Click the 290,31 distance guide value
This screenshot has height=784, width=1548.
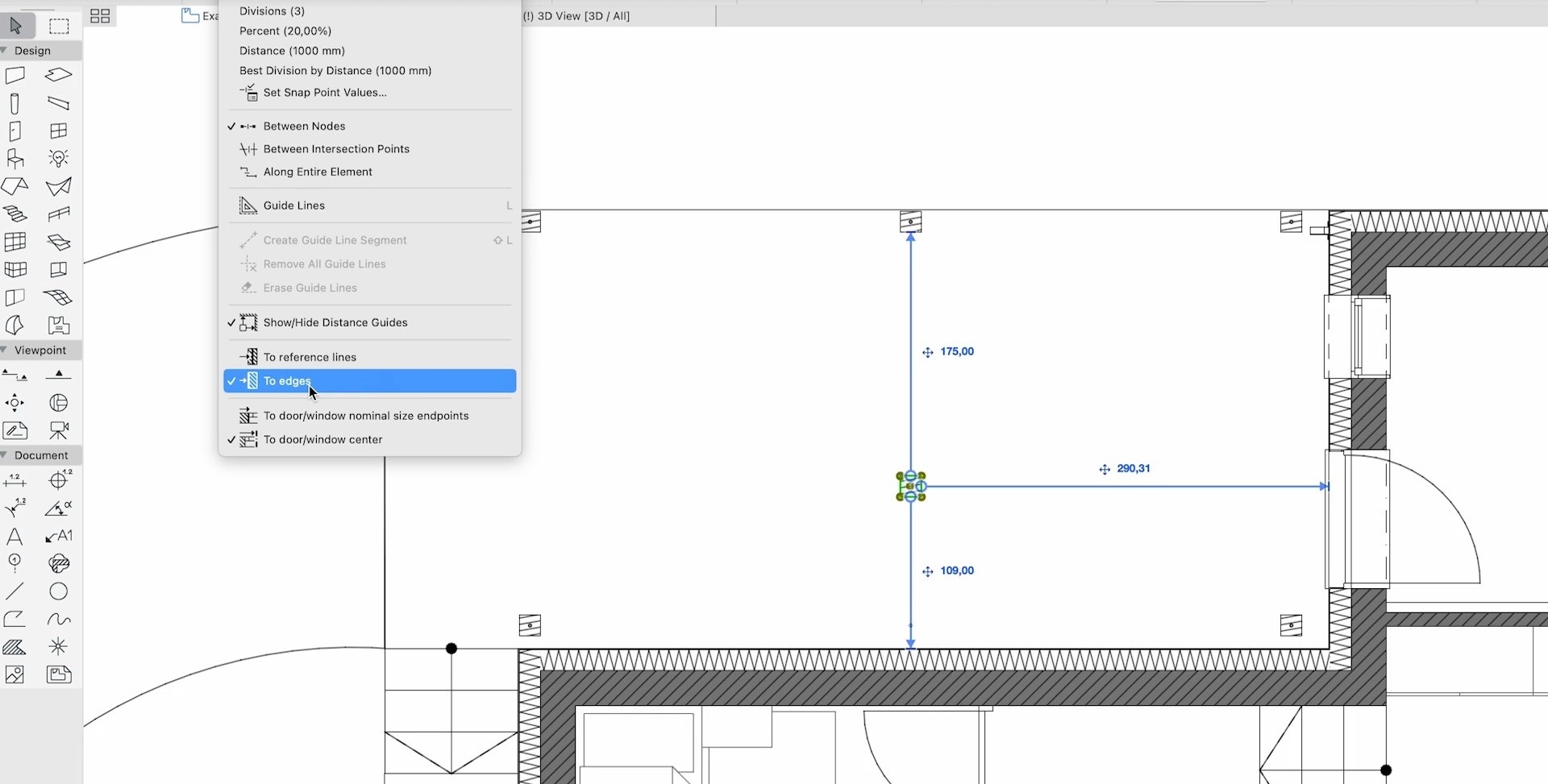point(1134,468)
